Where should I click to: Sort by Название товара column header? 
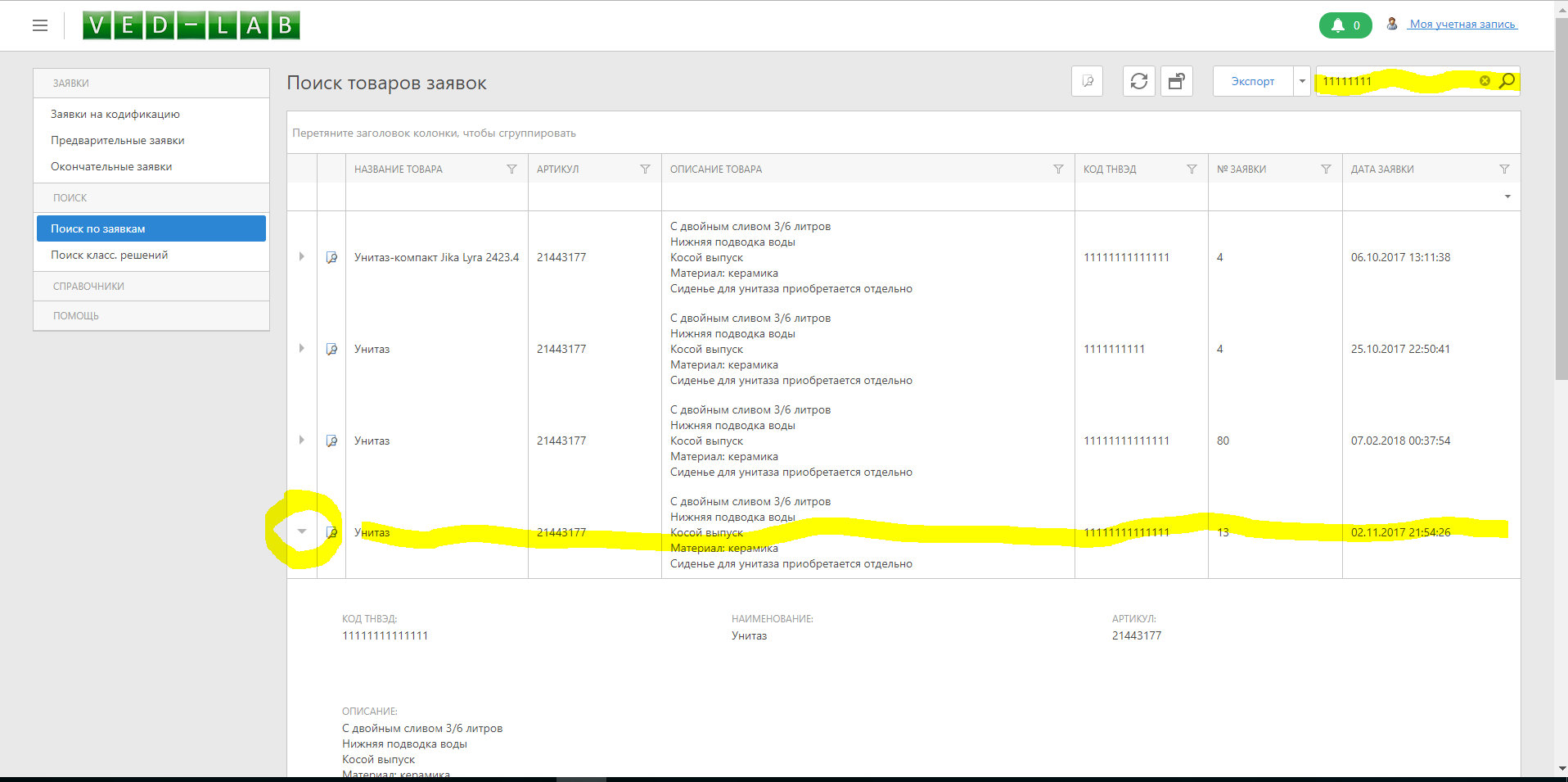coord(399,169)
